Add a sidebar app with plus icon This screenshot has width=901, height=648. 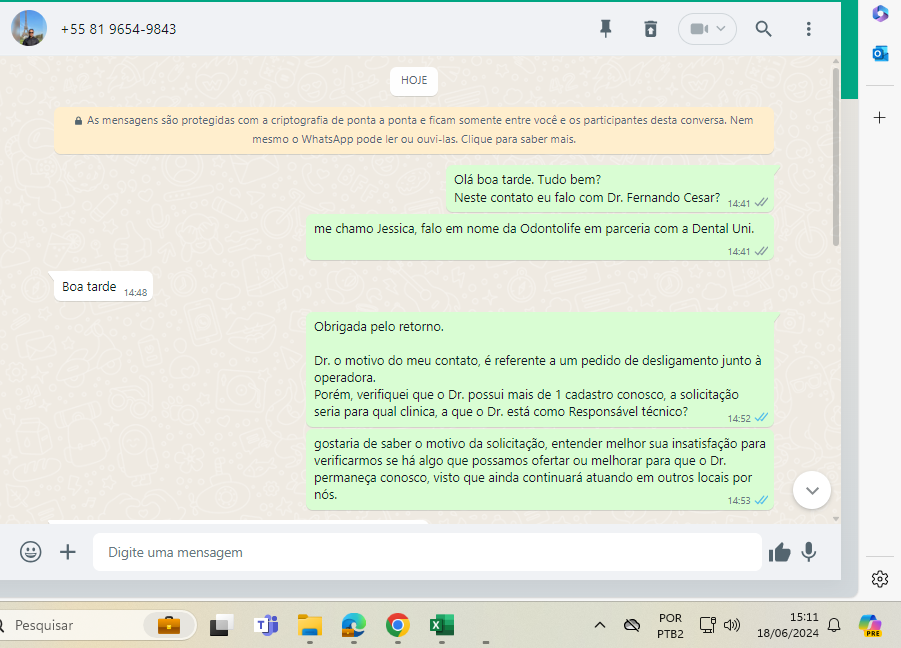880,118
